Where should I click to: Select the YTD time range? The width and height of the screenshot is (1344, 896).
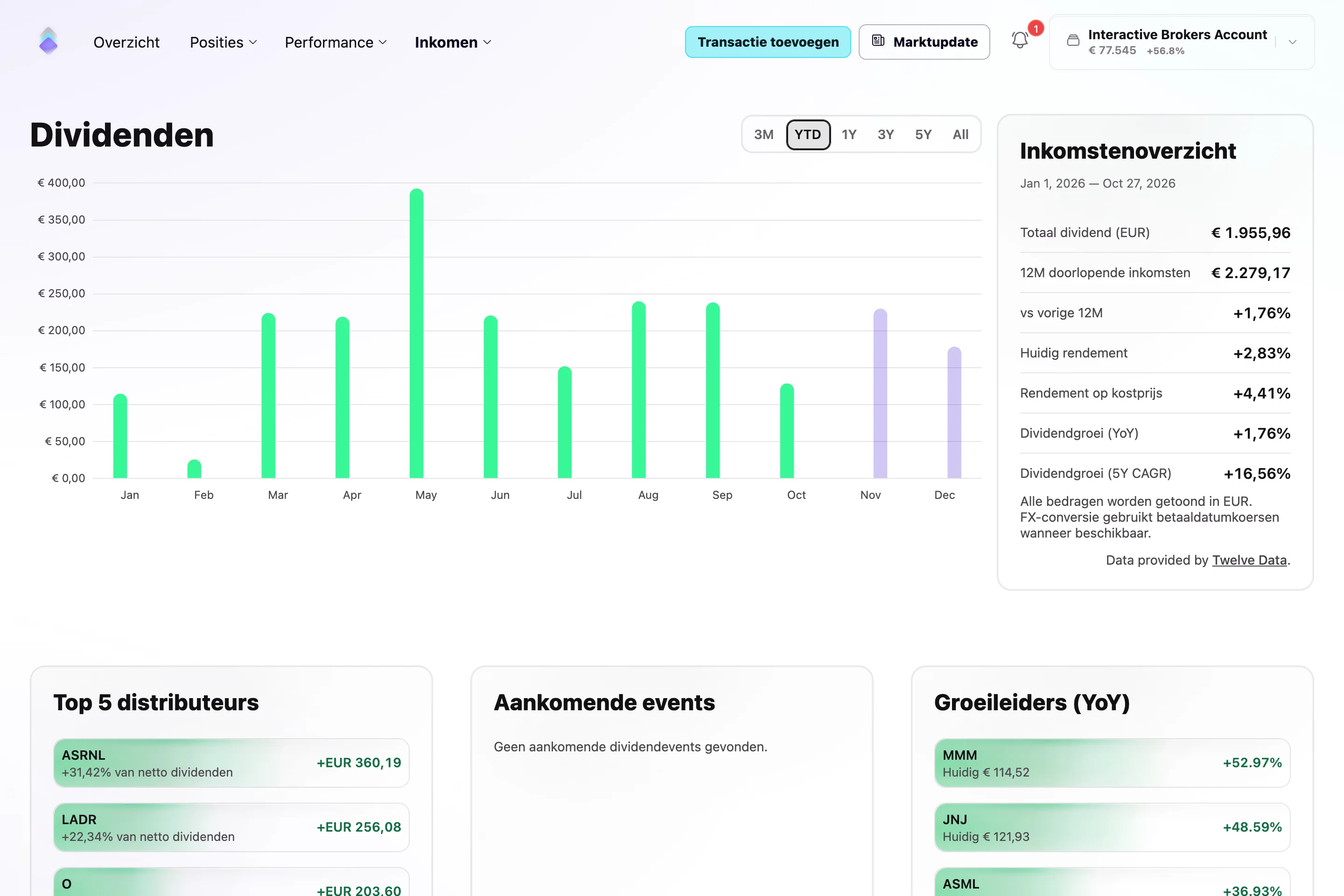(808, 134)
